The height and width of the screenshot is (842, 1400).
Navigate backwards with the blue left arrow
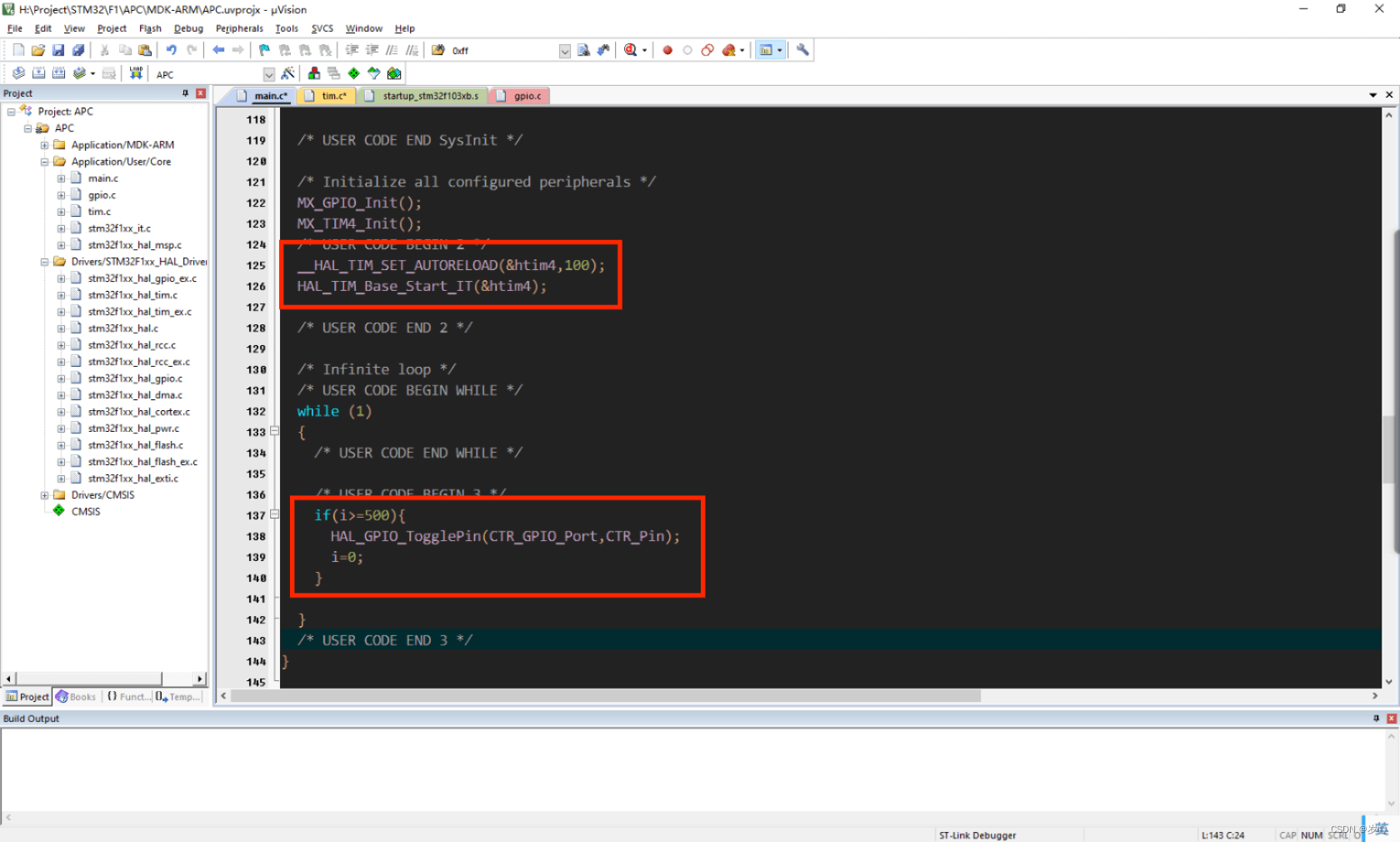218,50
